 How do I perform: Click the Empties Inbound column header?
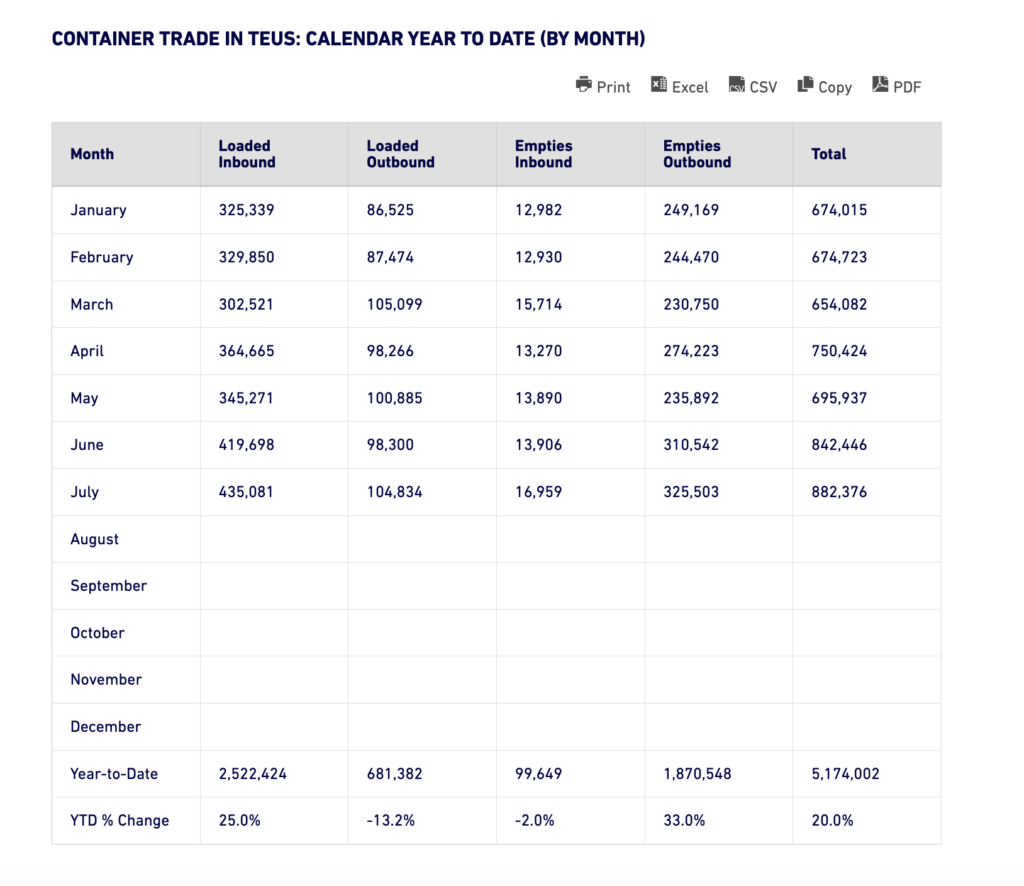pyautogui.click(x=543, y=154)
